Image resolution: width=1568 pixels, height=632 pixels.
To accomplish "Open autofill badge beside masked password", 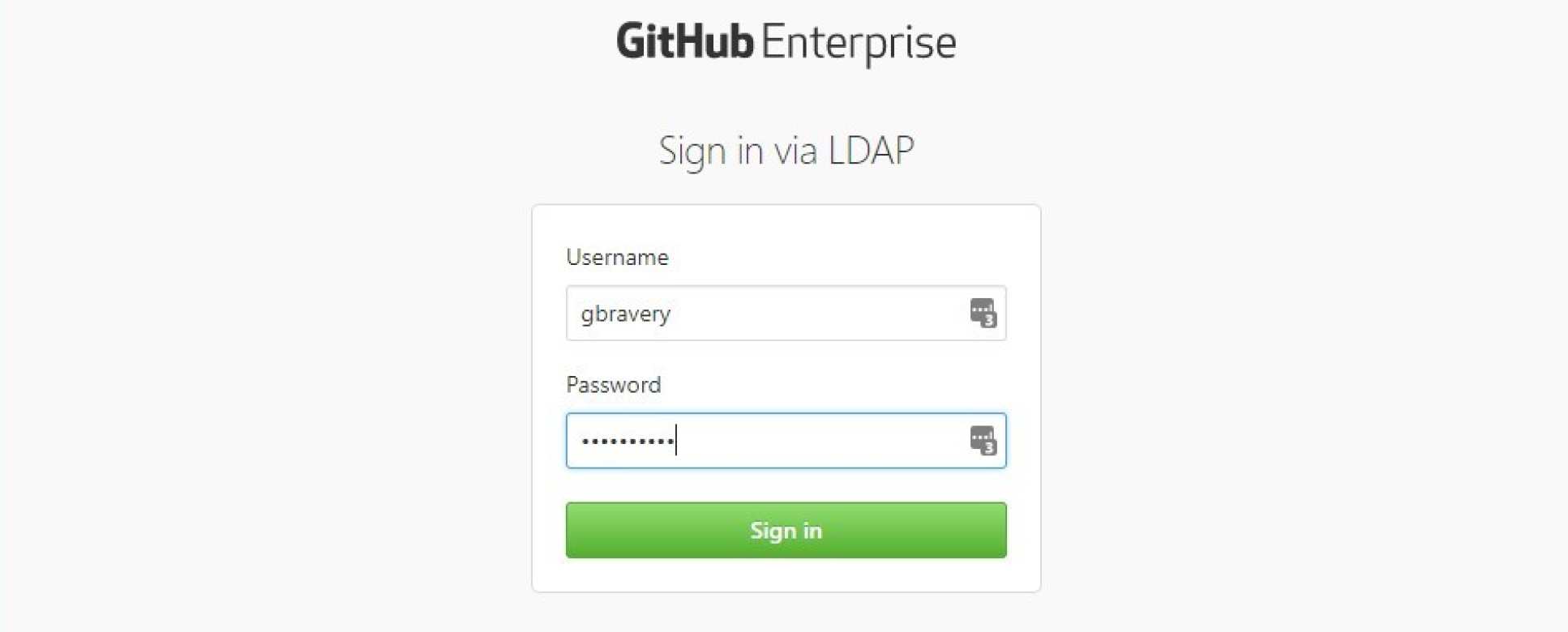I will pos(983,440).
